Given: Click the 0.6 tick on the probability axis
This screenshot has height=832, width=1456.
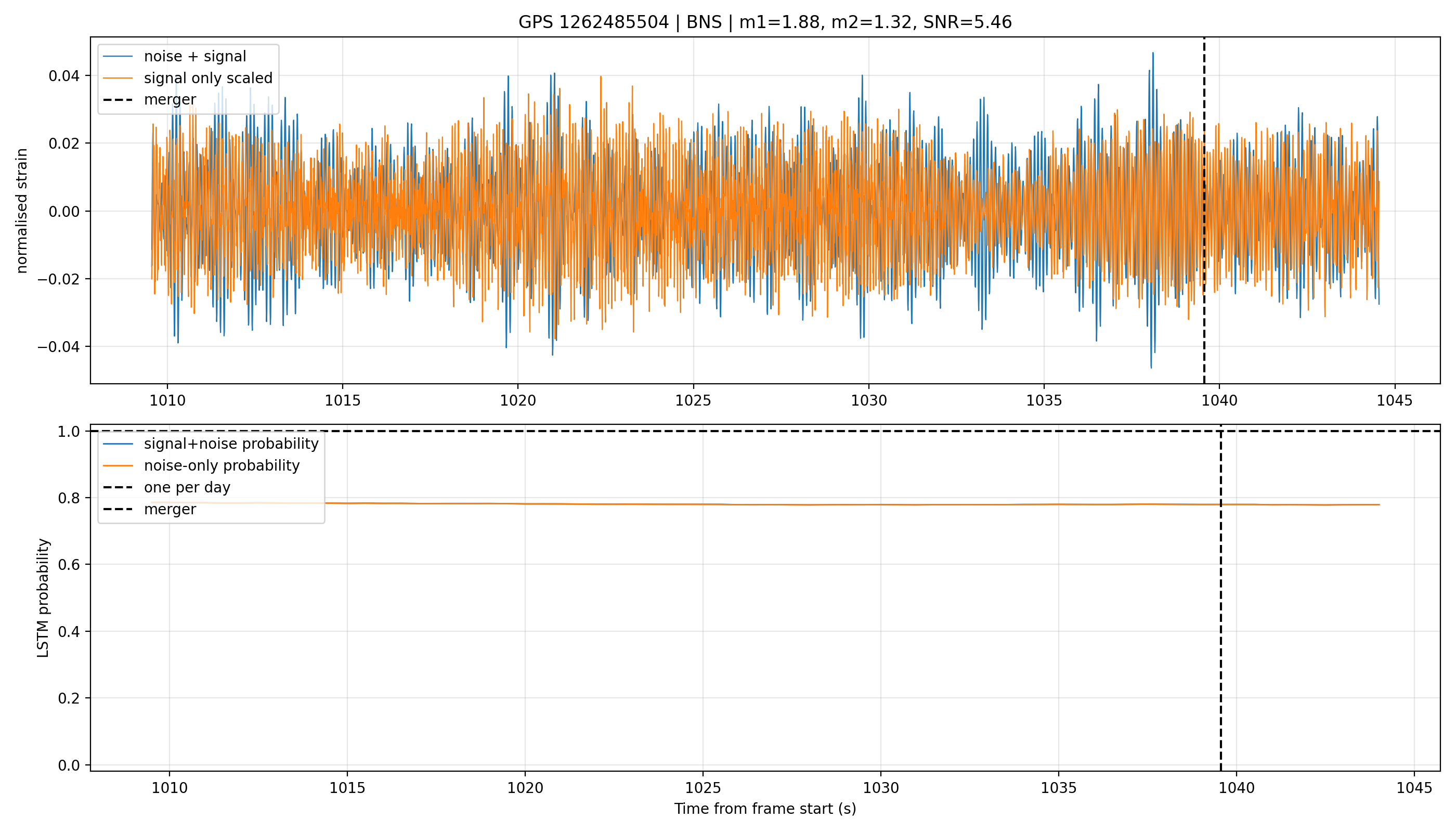Looking at the screenshot, I should click(69, 565).
